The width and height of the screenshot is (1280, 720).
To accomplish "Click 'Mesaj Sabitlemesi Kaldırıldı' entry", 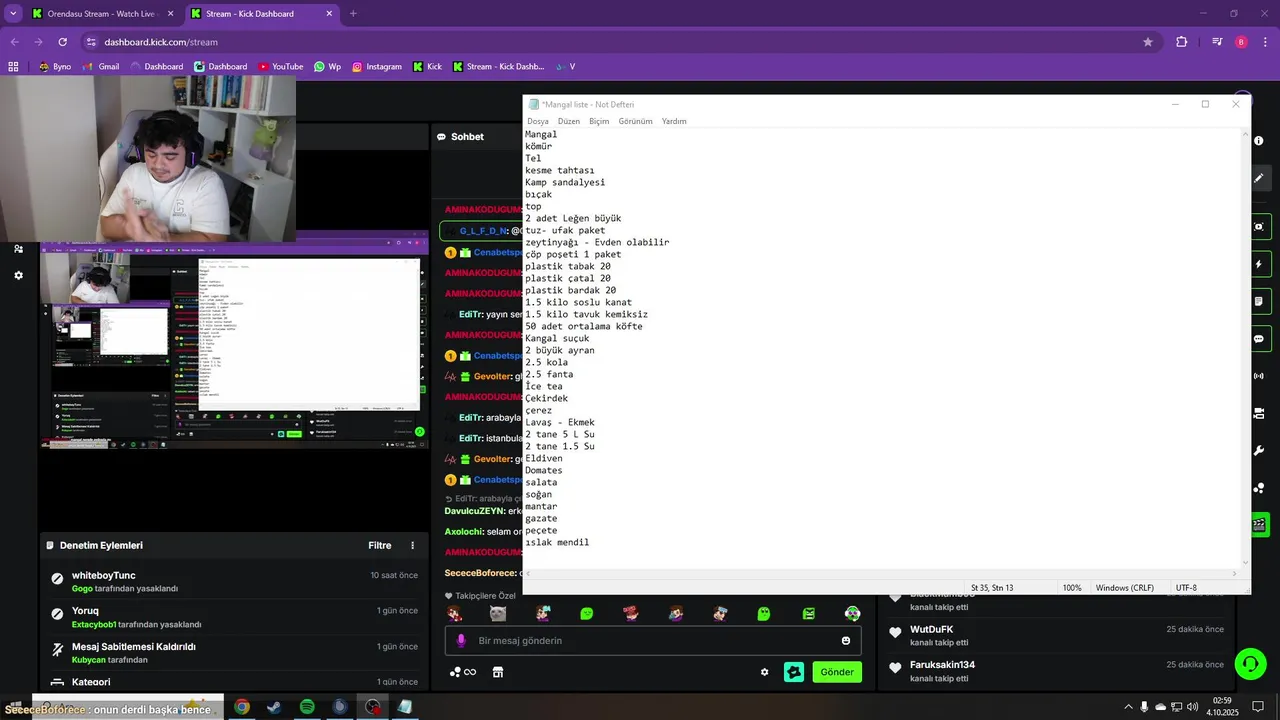I will tap(235, 653).
